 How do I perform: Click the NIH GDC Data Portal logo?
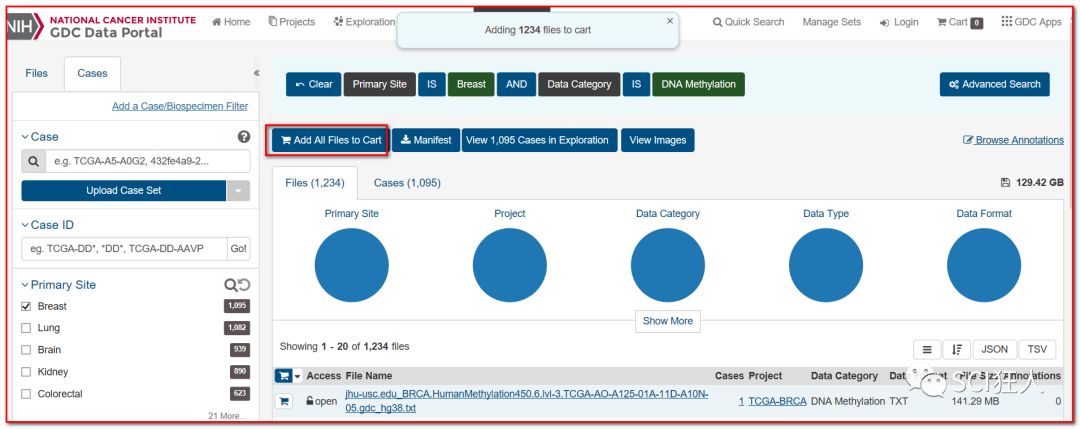[x=101, y=27]
